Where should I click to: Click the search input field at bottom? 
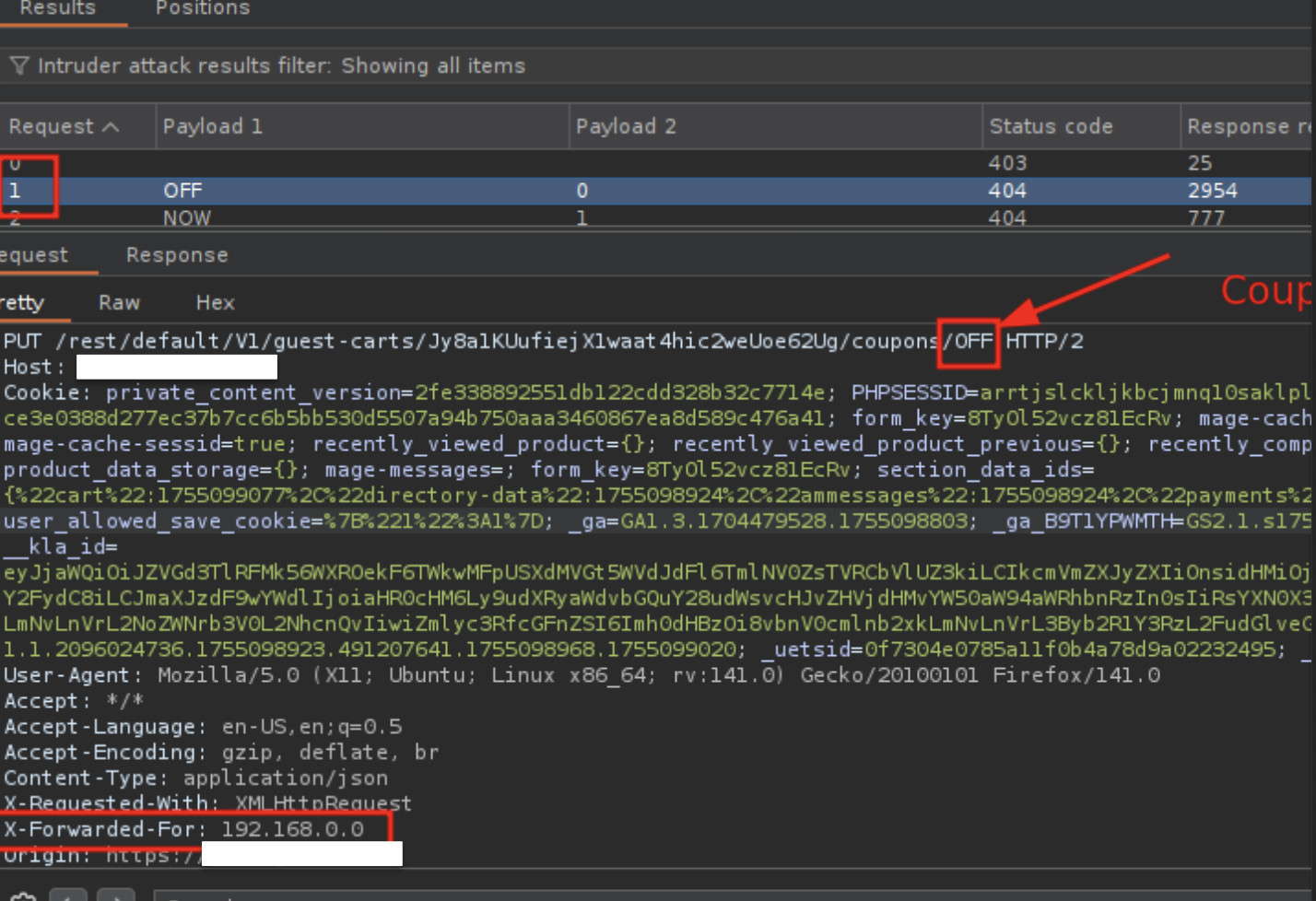point(645,896)
